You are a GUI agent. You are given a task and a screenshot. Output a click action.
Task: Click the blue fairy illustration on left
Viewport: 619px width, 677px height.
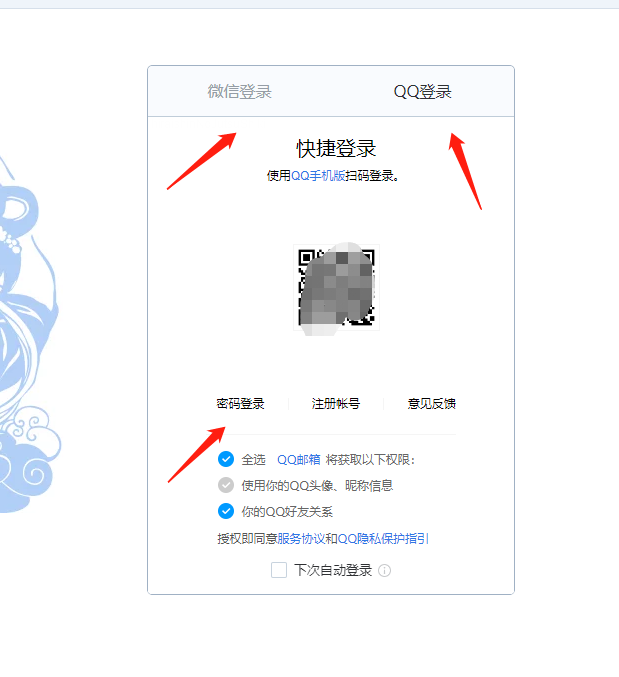point(28,337)
